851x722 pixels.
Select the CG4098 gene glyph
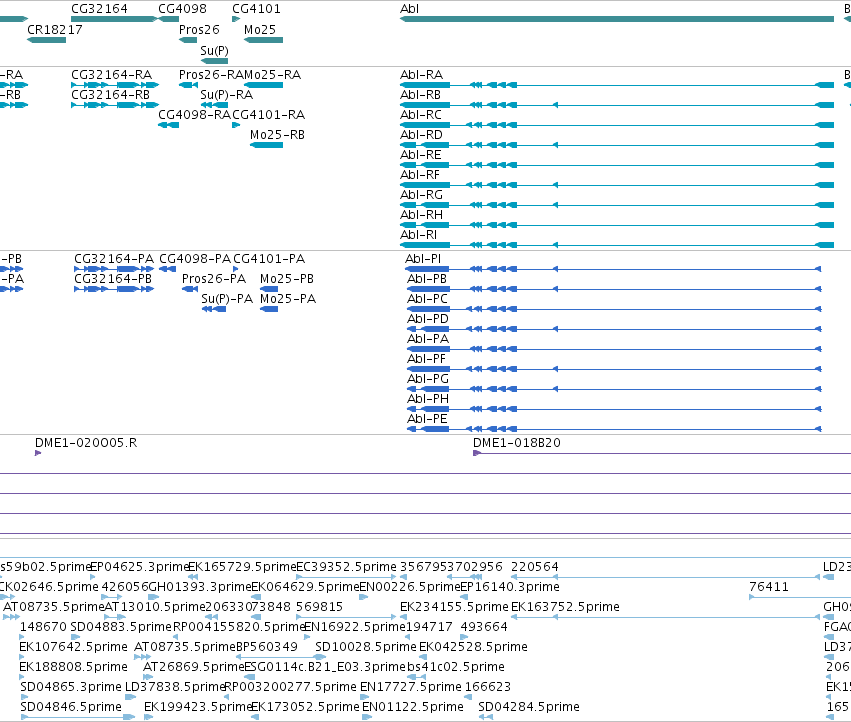click(x=168, y=19)
